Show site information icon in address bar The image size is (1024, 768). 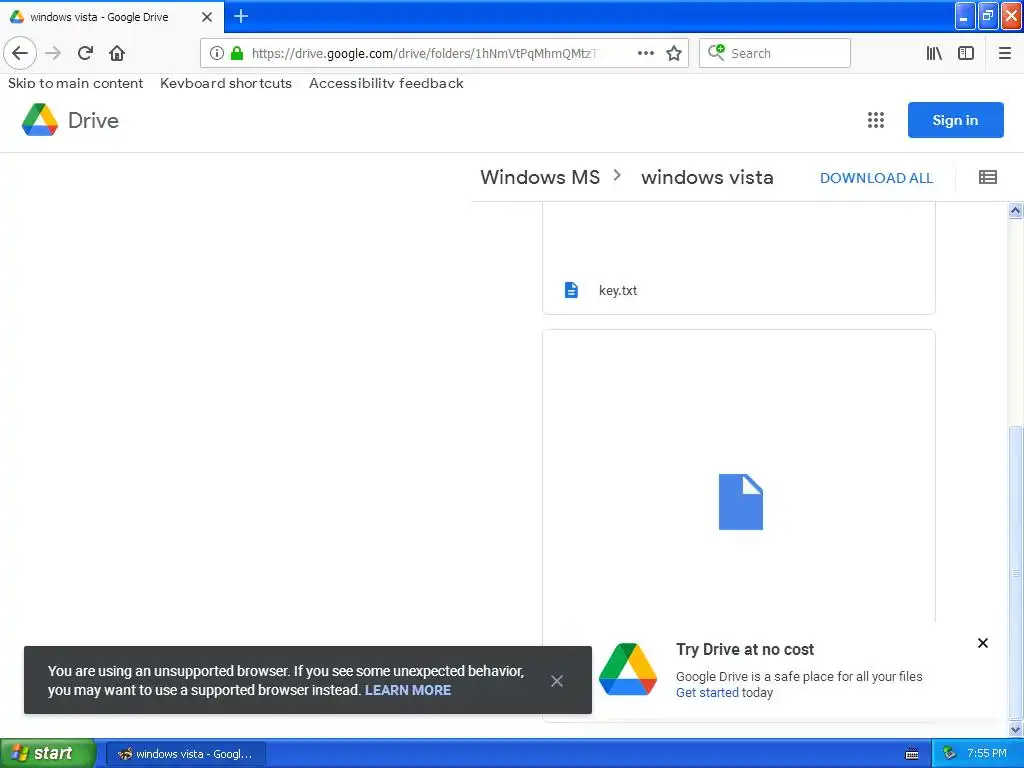tap(217, 53)
